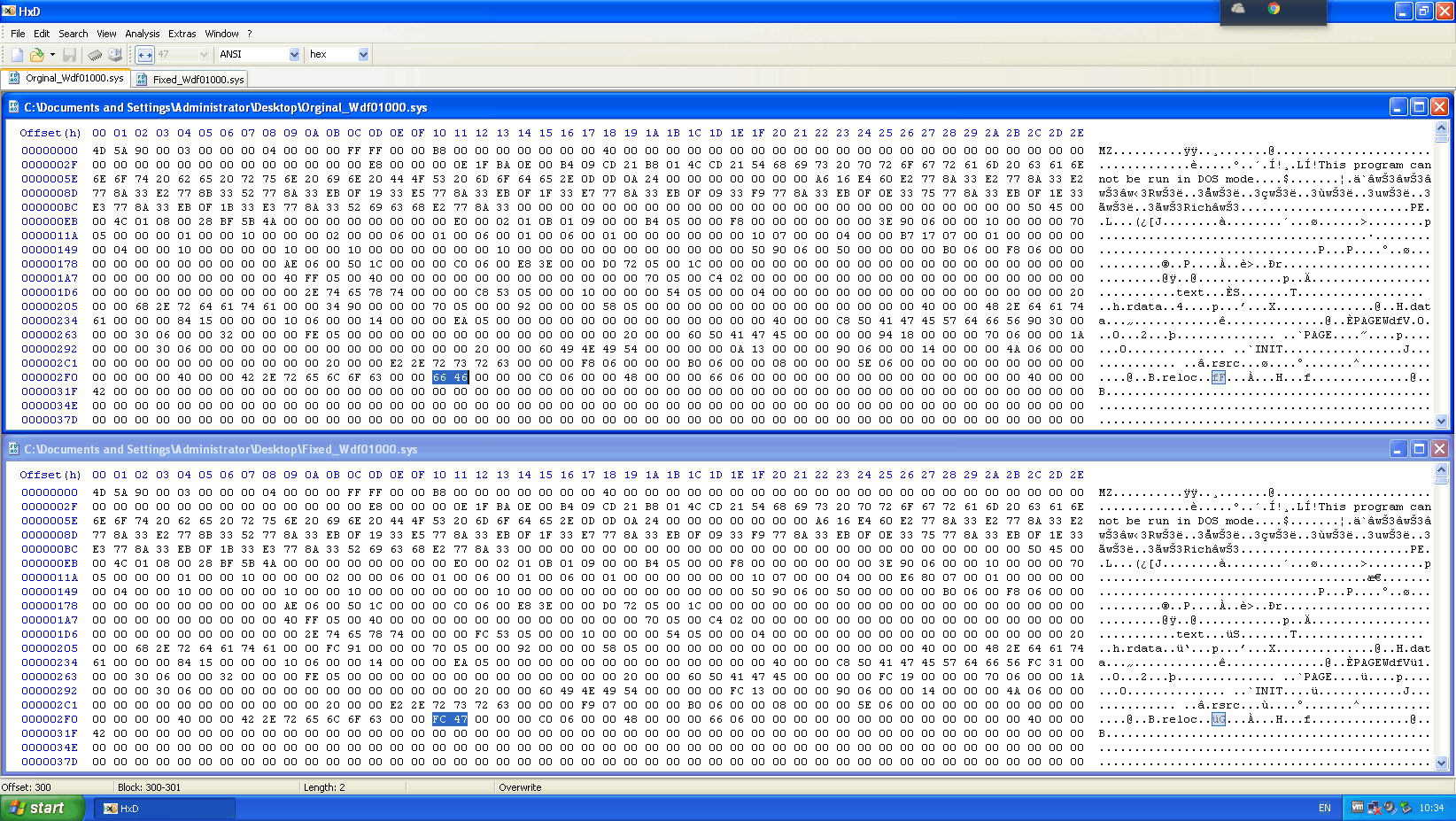Screen dimensions: 1456x821
Task: Open the View menu
Action: [106, 34]
